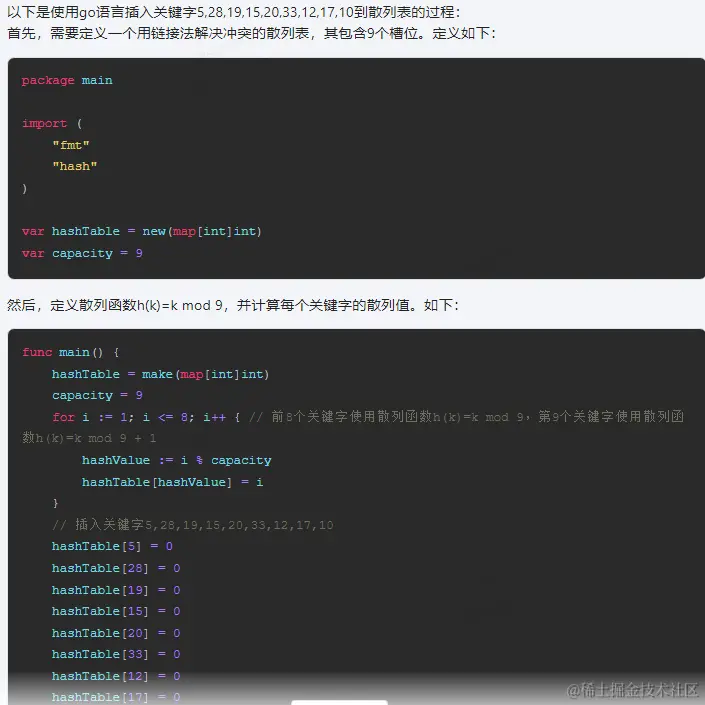Click the "hashTable[12] = 0" line
Screen dimensions: 705x705
(x=116, y=676)
